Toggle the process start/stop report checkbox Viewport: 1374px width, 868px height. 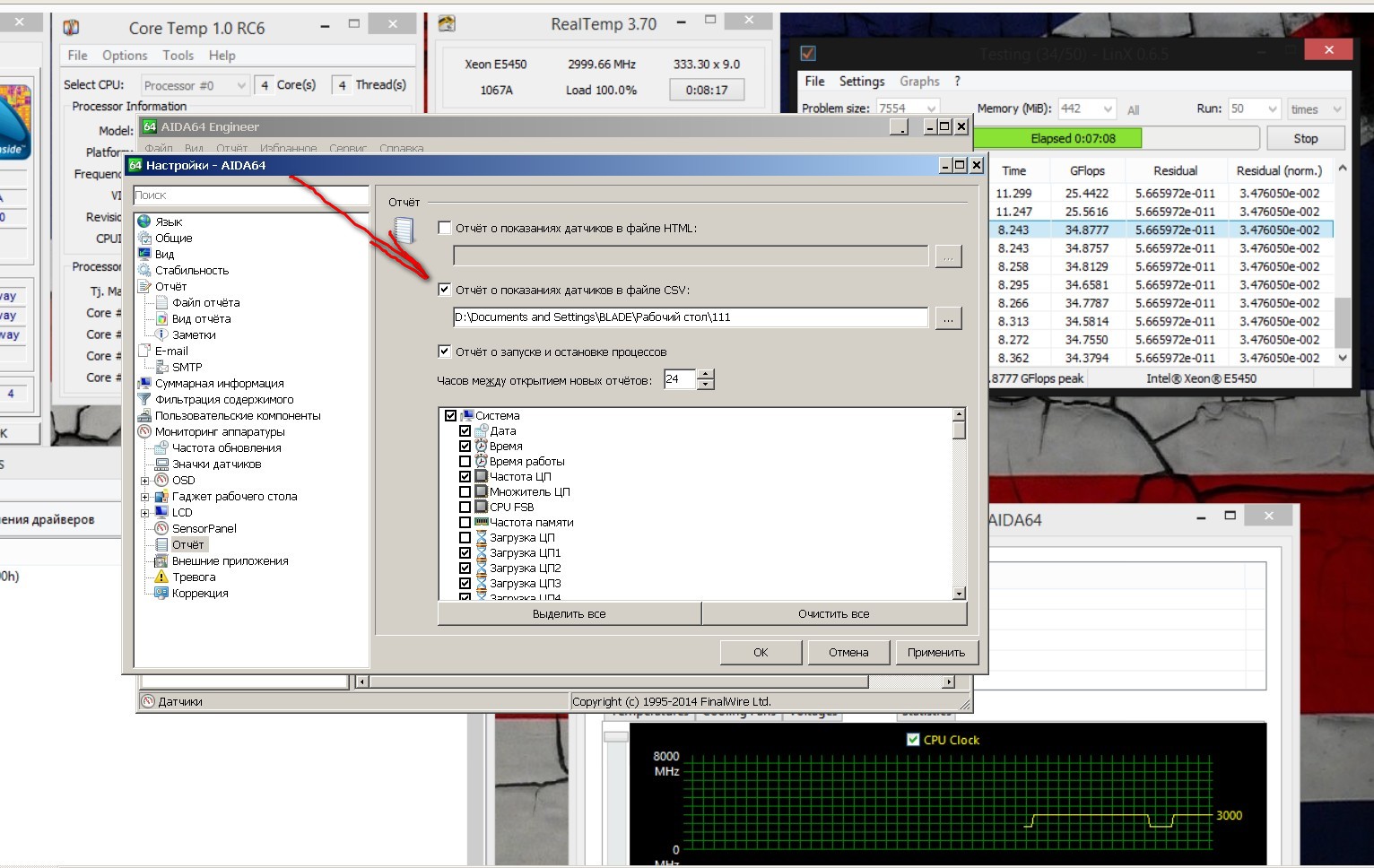[x=444, y=352]
